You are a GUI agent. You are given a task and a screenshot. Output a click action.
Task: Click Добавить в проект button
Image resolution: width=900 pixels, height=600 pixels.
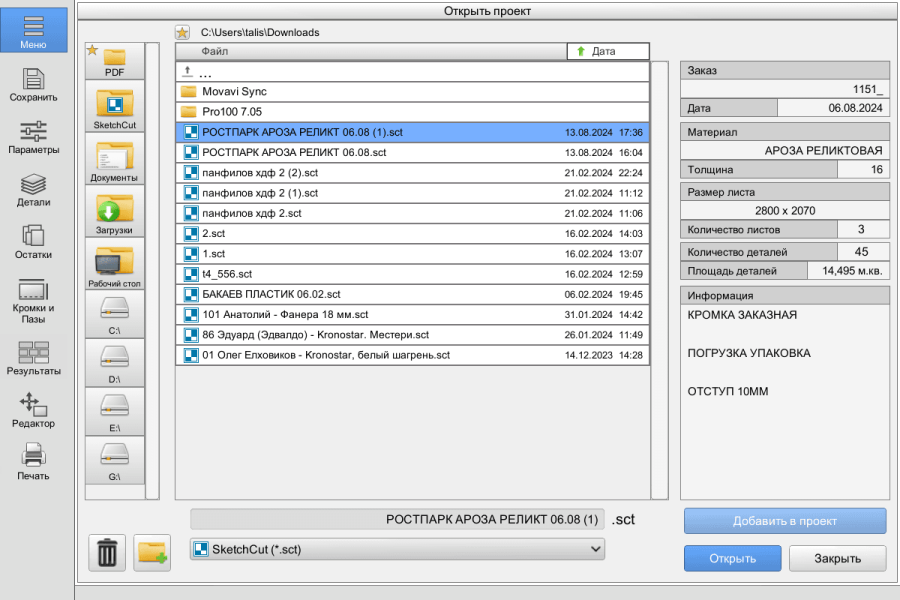[785, 521]
